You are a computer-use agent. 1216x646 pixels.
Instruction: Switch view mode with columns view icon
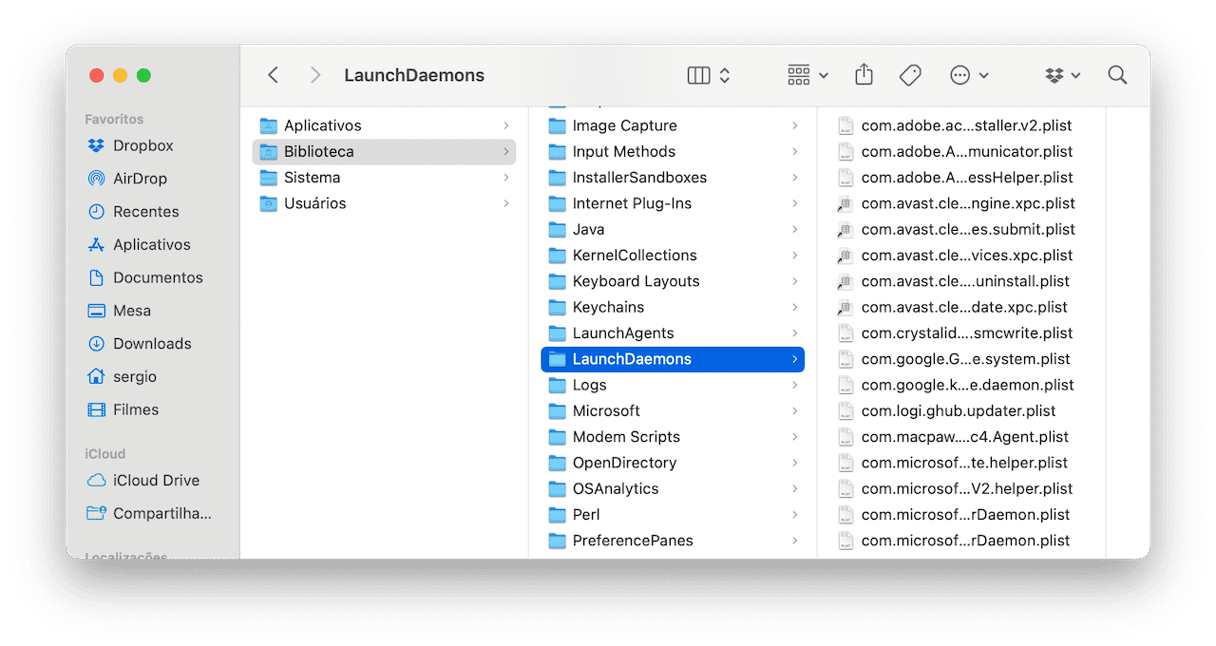(x=710, y=75)
